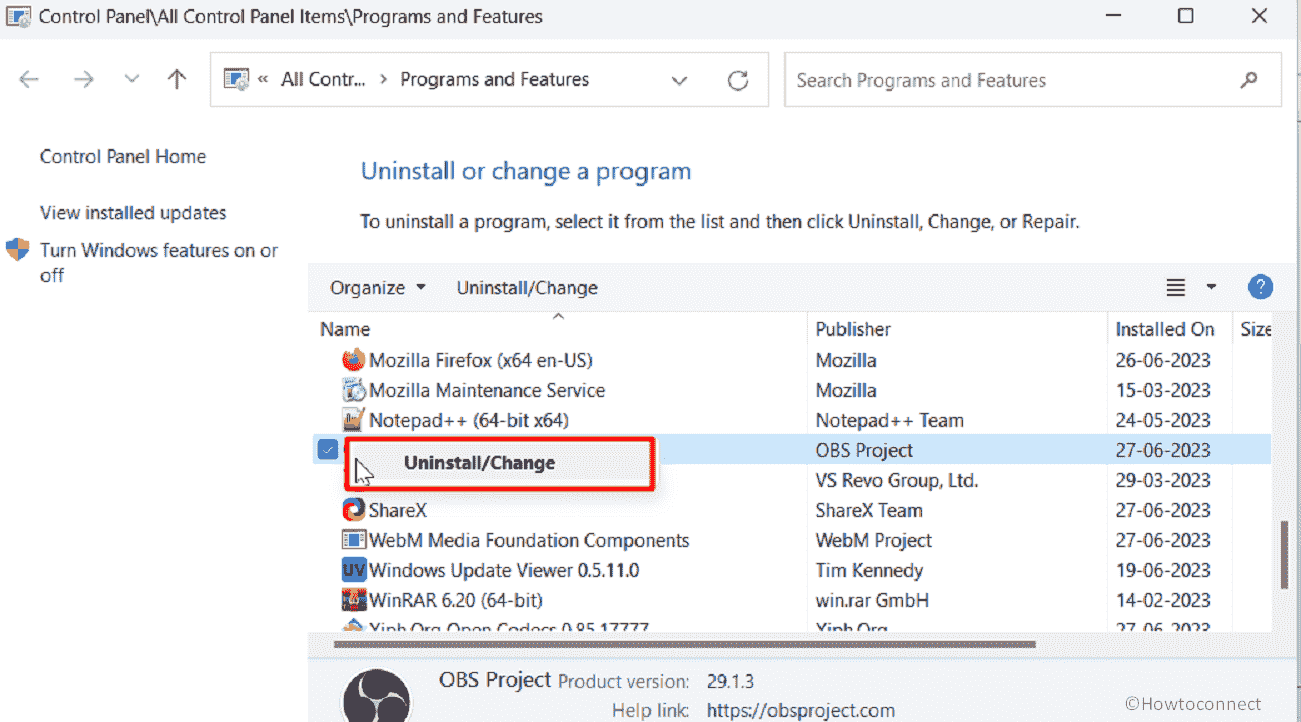Click the Mozilla Firefox program icon
This screenshot has width=1301, height=722.
[x=354, y=360]
